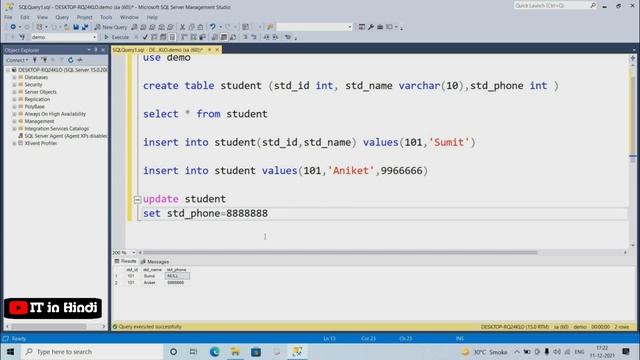Click the Cut scissors toolbar icon
Image resolution: width=640 pixels, height=360 pixels.
(x=182, y=27)
